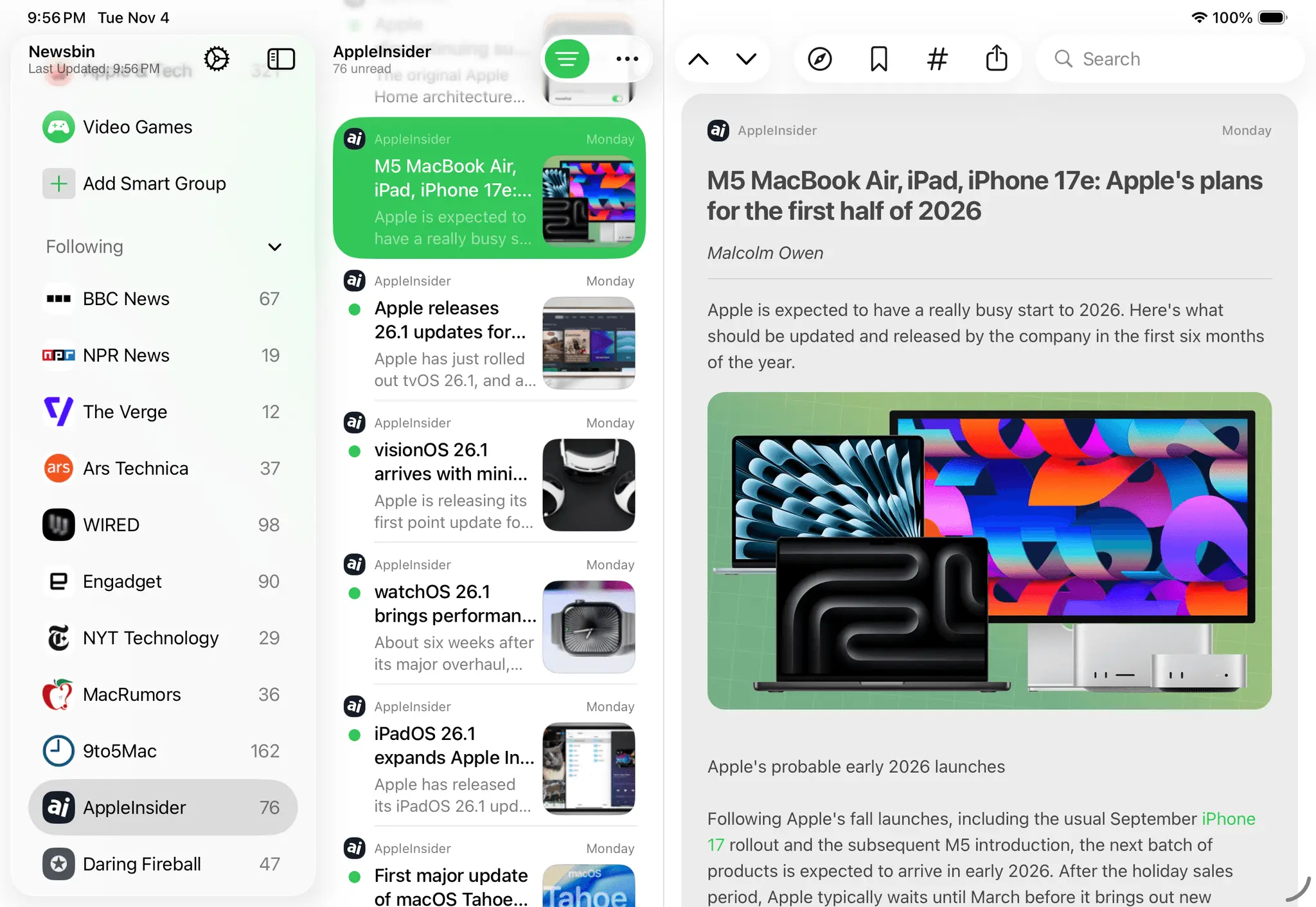The image size is (1316, 907).
Task: Select the Daring Fireball feed
Action: (x=163, y=864)
